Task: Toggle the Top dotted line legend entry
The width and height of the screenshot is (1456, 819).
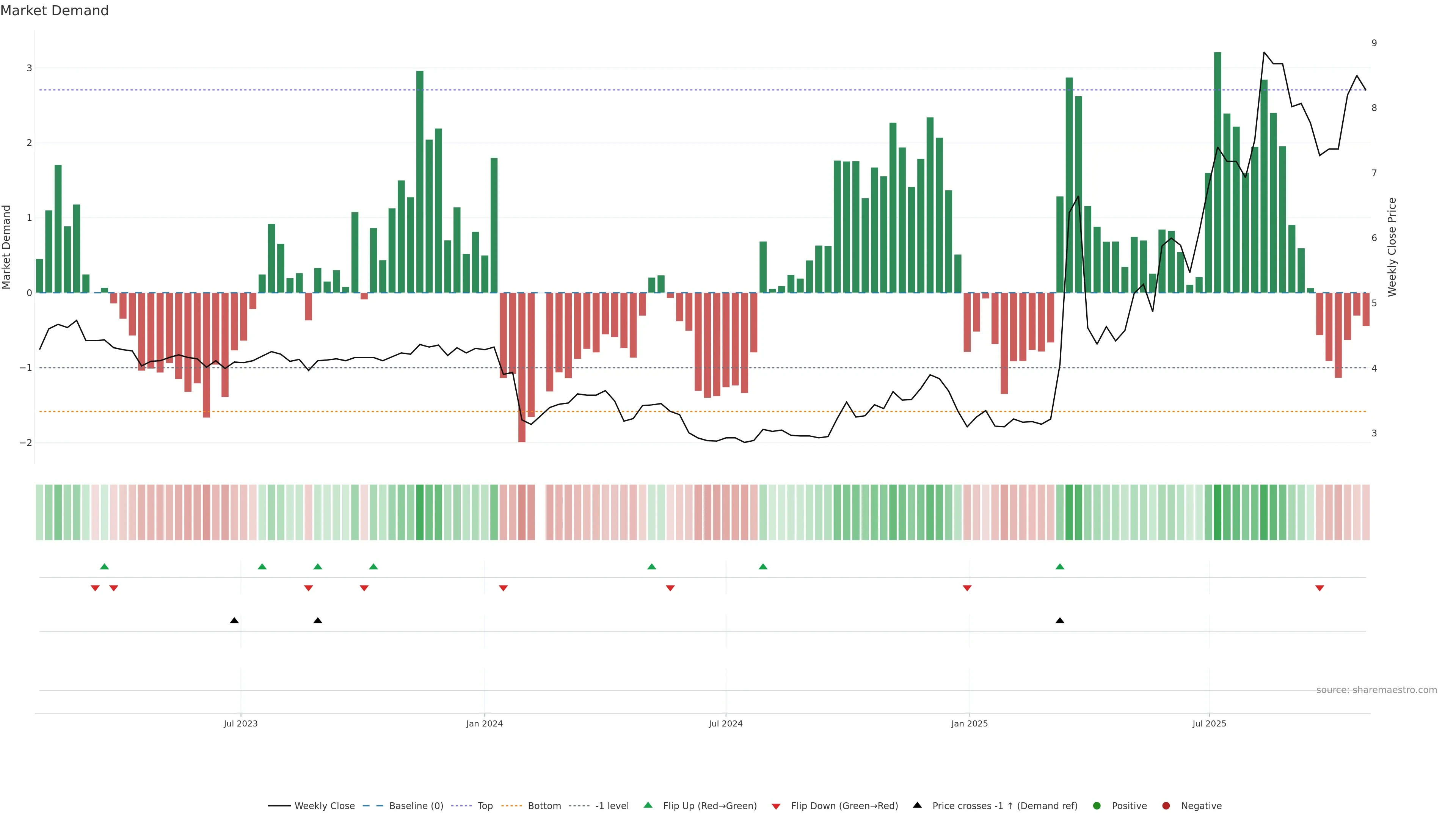Action: [485, 805]
